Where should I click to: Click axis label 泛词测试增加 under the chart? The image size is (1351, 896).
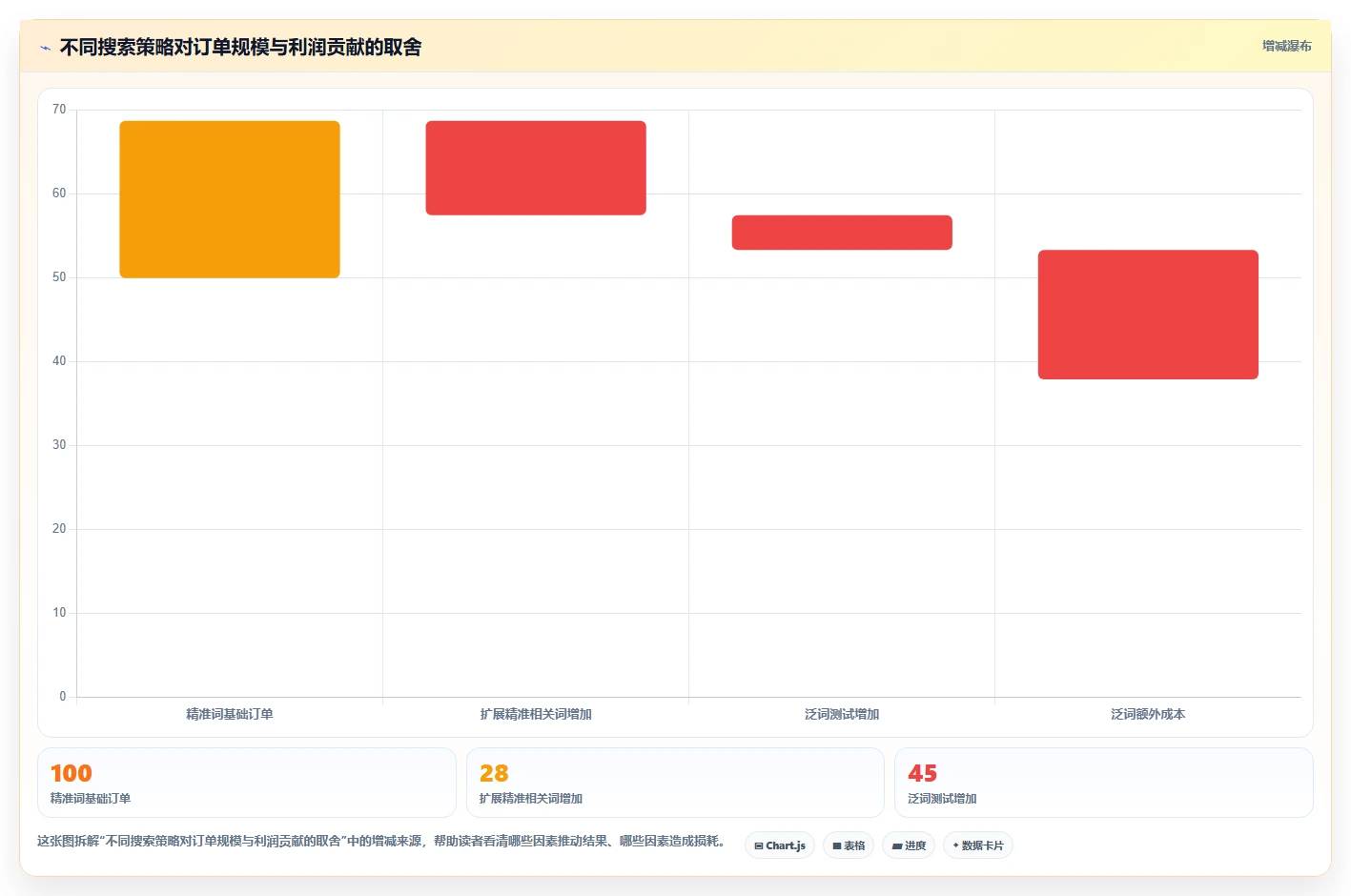click(842, 714)
